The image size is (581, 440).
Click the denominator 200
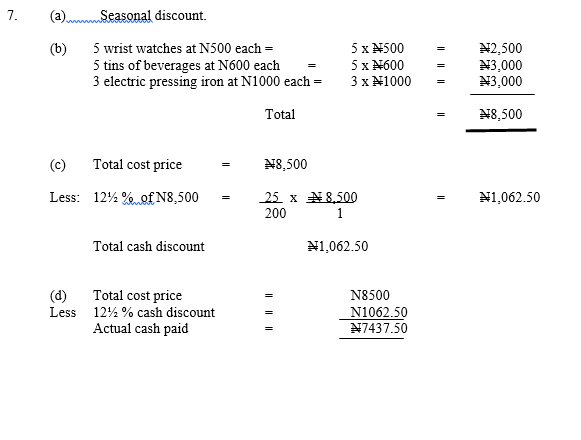pos(275,214)
